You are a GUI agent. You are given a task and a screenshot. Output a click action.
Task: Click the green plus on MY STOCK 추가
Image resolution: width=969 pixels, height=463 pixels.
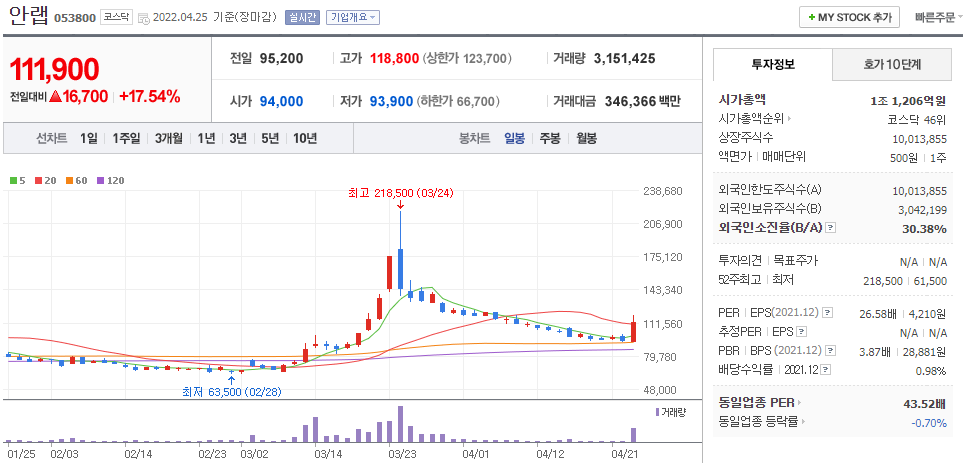point(811,17)
